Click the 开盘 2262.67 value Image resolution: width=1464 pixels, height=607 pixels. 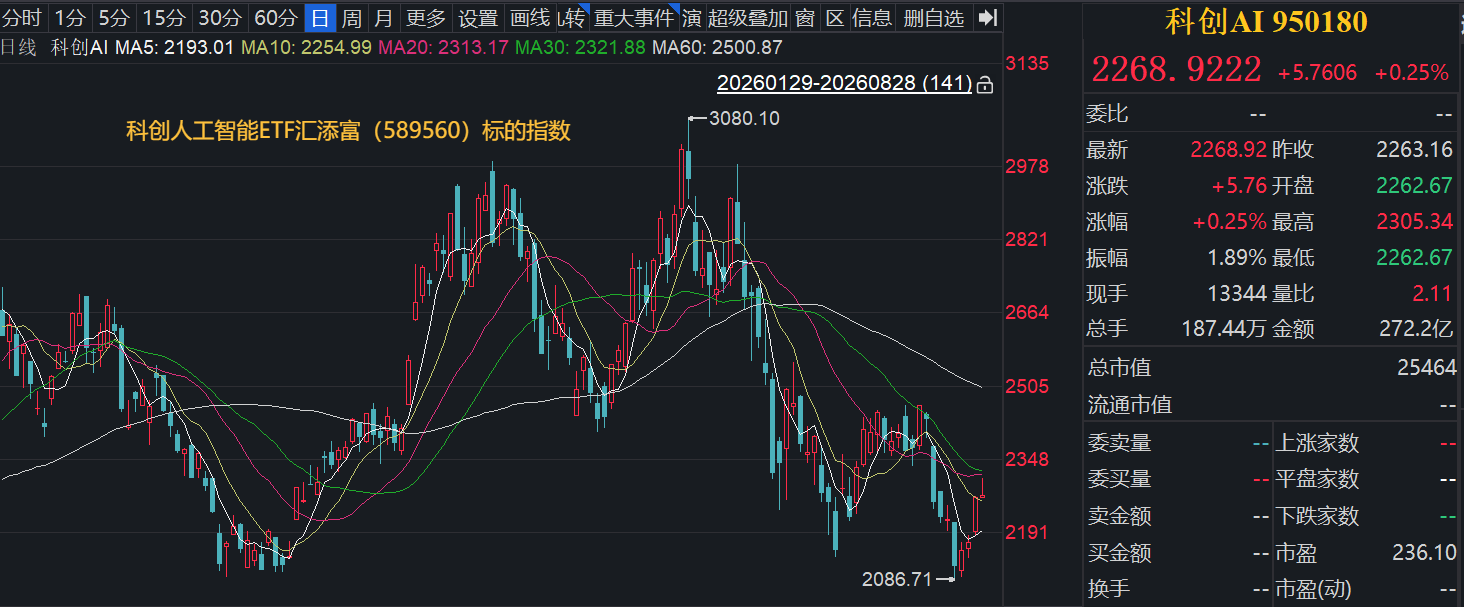tap(1414, 186)
